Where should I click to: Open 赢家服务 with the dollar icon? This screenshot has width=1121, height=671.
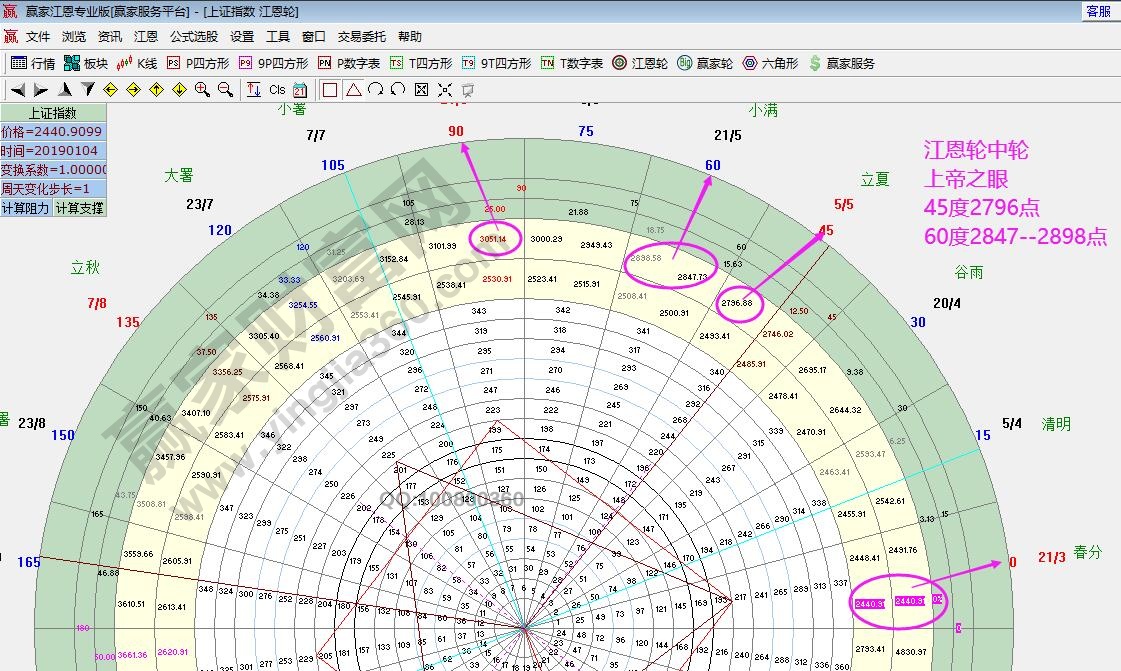click(x=832, y=62)
